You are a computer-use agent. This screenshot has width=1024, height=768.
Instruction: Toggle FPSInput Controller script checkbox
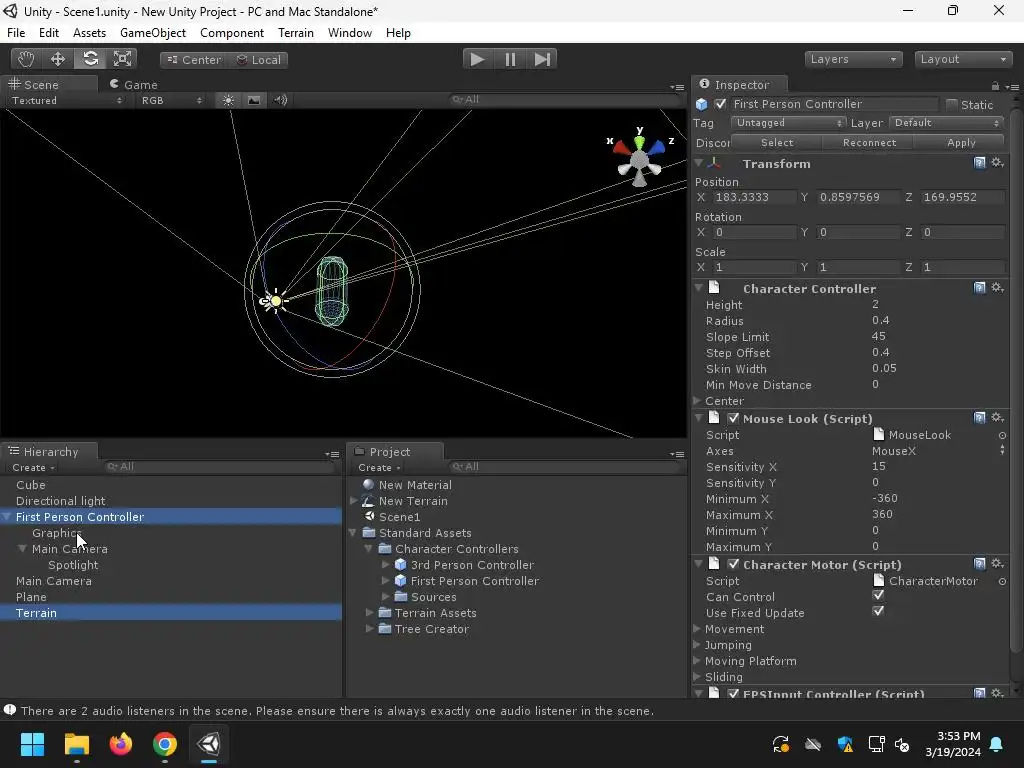pyautogui.click(x=733, y=694)
